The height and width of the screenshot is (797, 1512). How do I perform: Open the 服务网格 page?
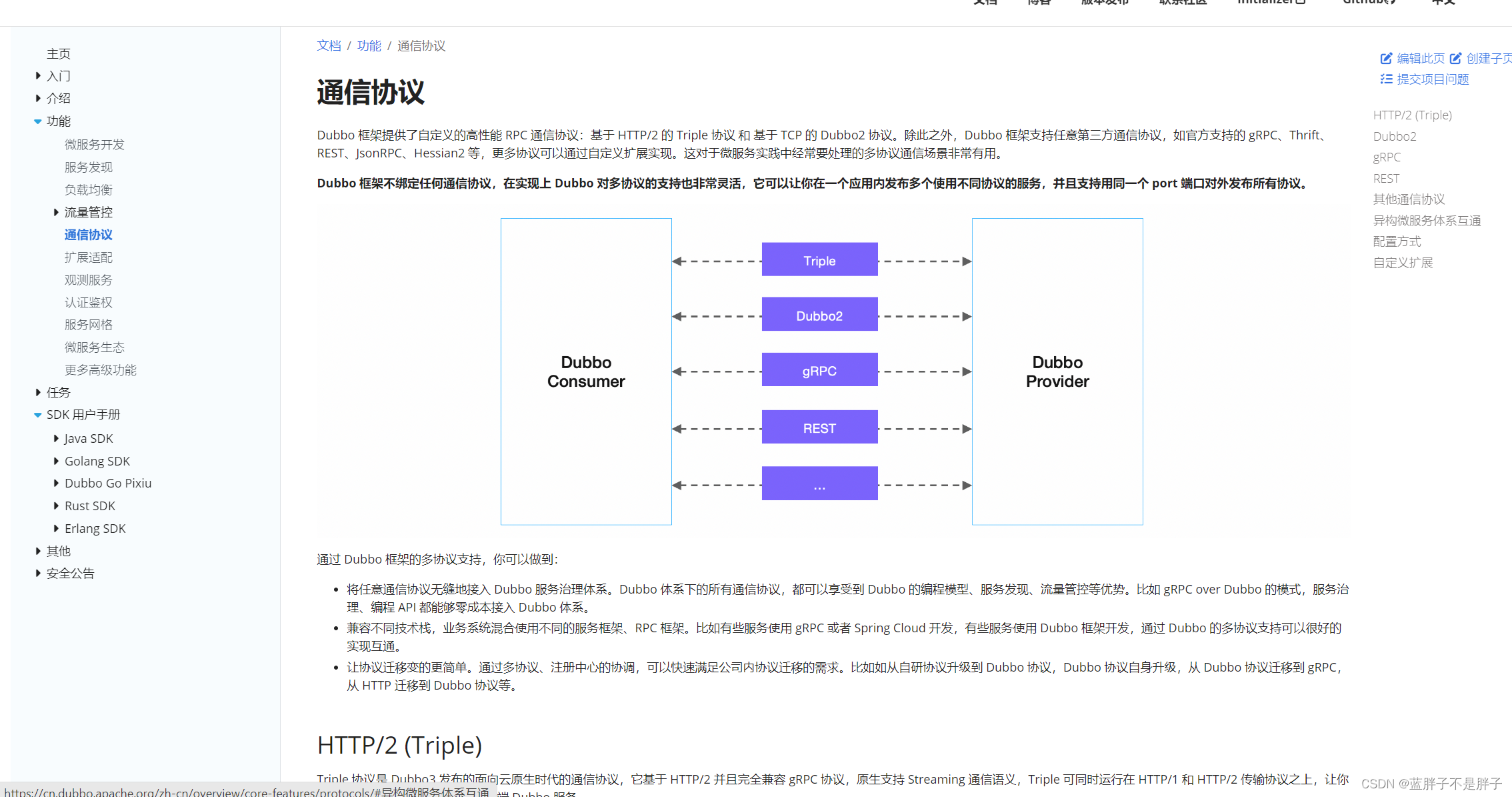[89, 325]
